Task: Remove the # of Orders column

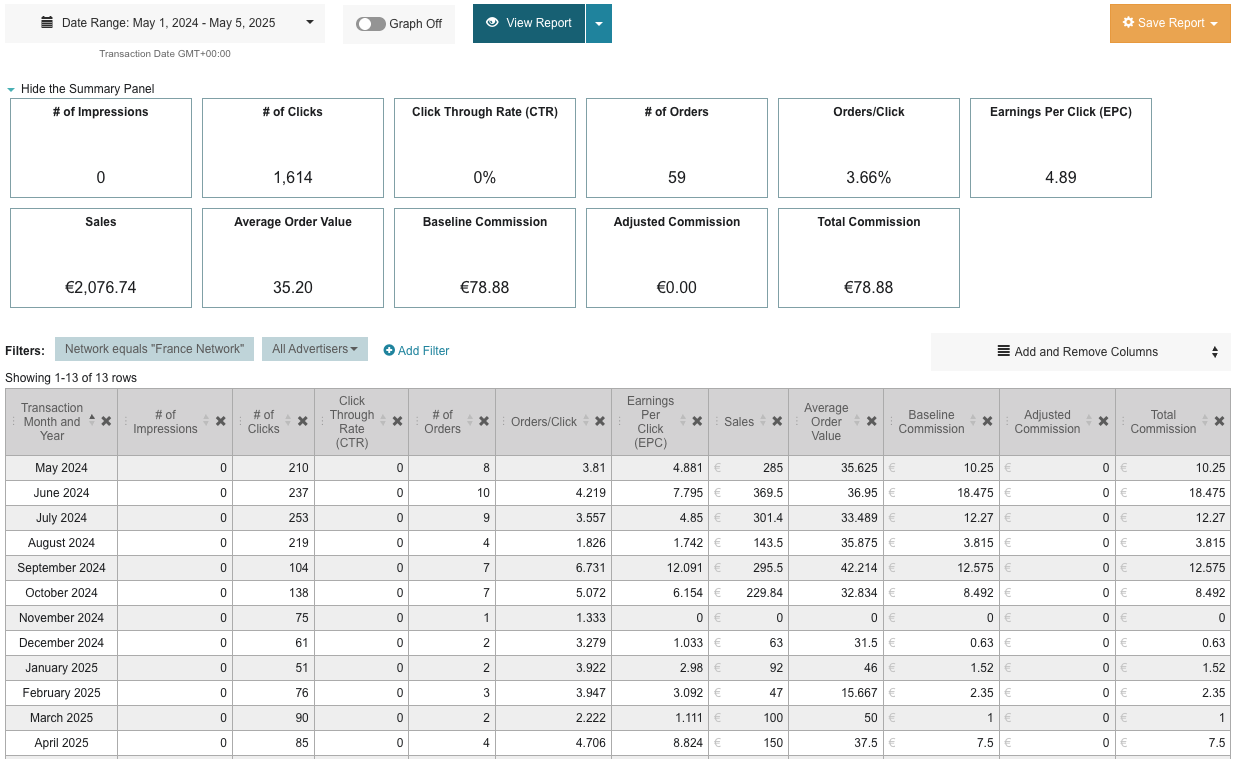Action: click(484, 421)
